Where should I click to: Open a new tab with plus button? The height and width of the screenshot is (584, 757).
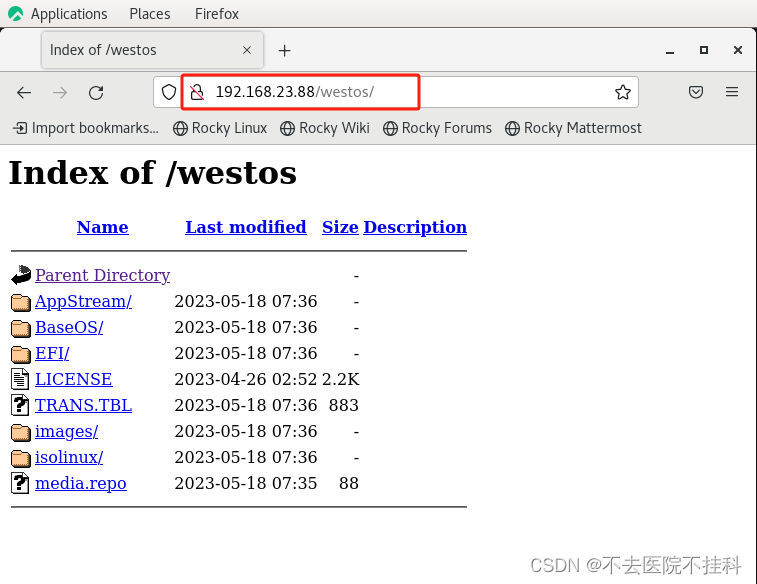pos(284,50)
